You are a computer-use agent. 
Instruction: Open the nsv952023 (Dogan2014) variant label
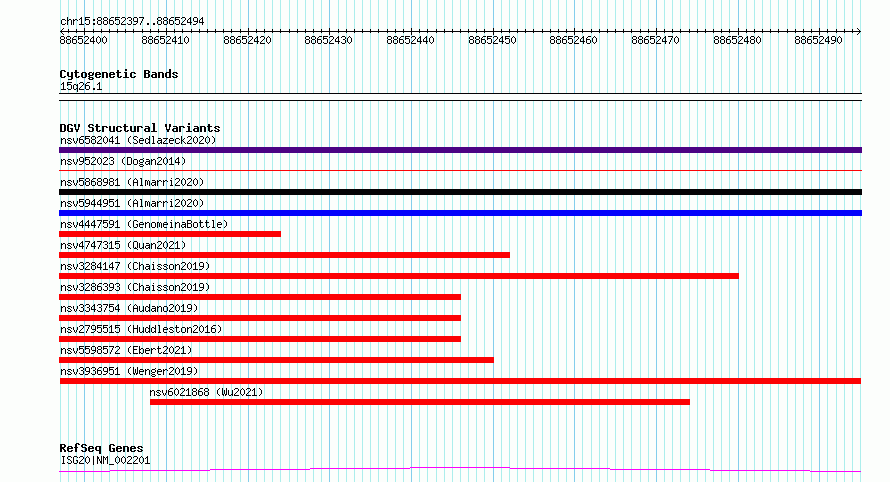pyautogui.click(x=123, y=161)
